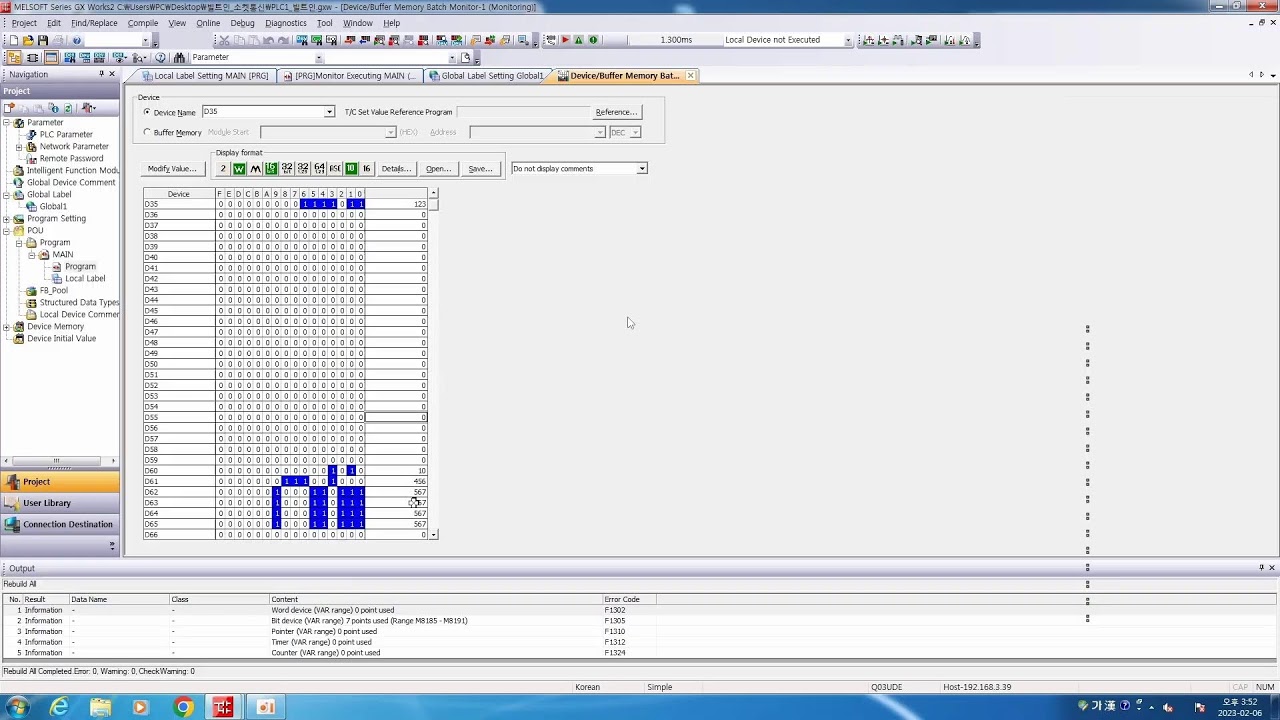Select the 32-bit integer display format
Image resolution: width=1280 pixels, height=720 pixels.
[287, 168]
